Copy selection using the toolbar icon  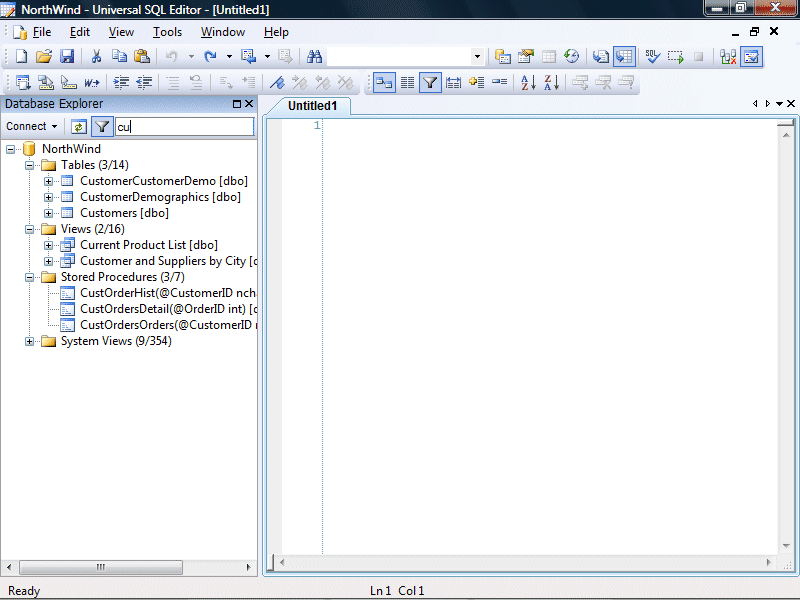(x=119, y=57)
